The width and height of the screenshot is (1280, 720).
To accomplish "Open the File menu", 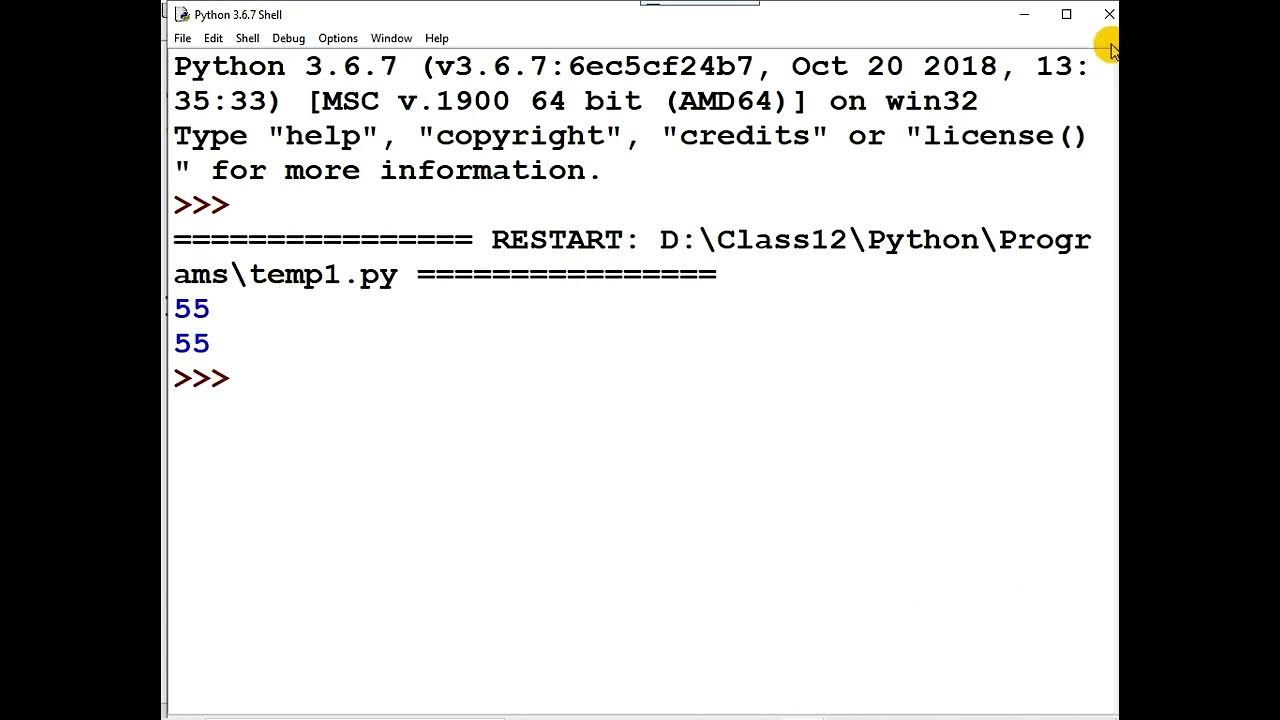I will coord(182,38).
